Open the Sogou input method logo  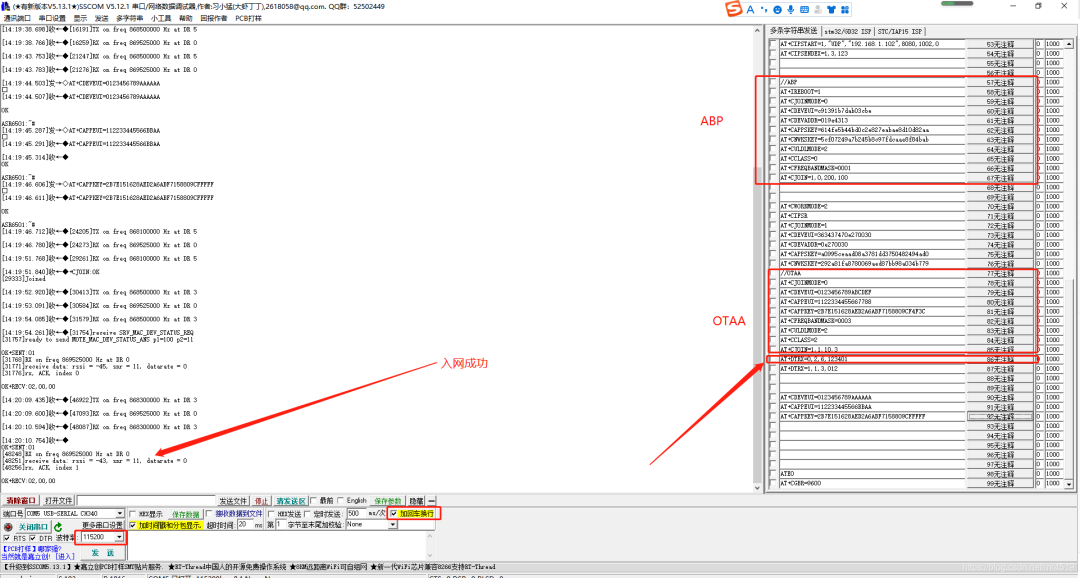click(734, 9)
